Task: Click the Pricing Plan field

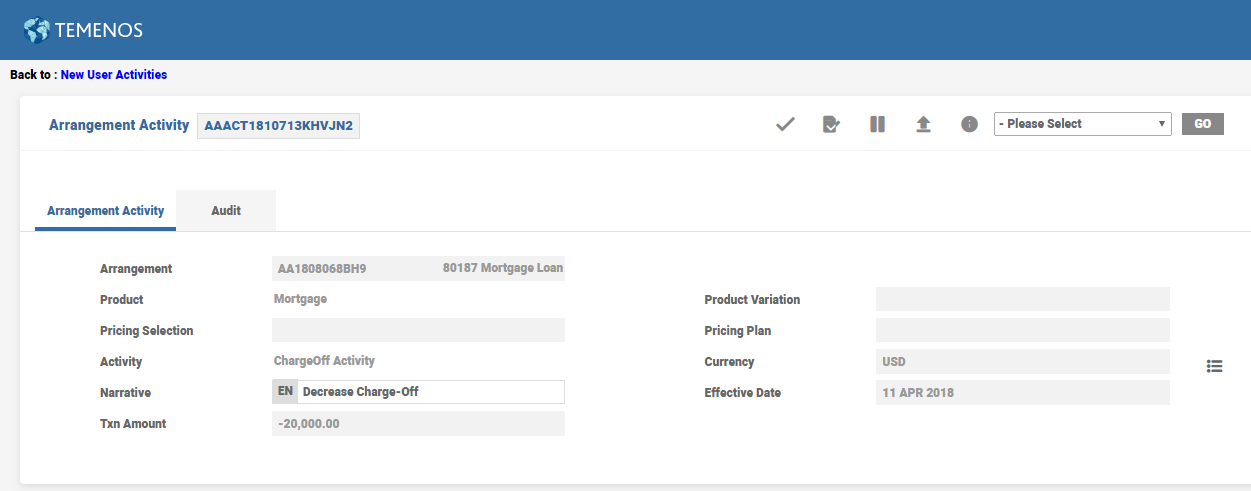Action: (x=1022, y=331)
